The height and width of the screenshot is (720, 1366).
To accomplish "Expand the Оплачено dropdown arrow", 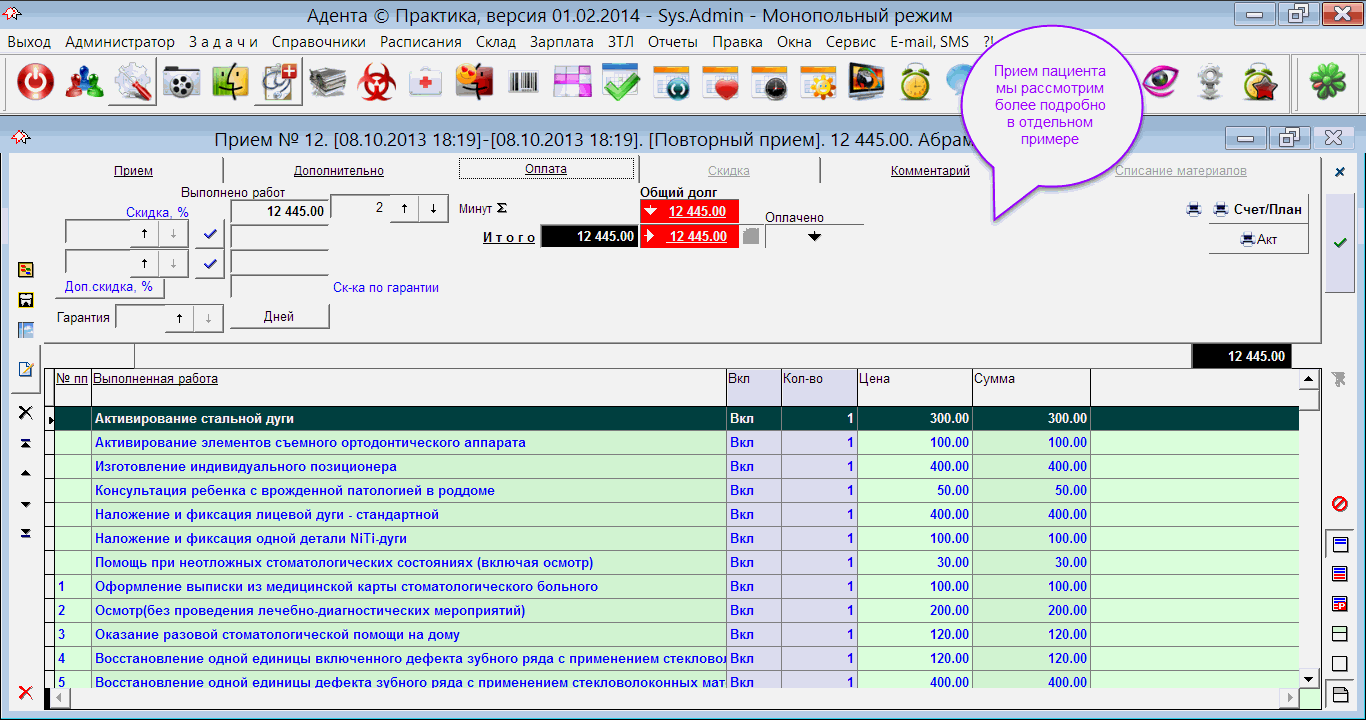I will click(x=814, y=237).
